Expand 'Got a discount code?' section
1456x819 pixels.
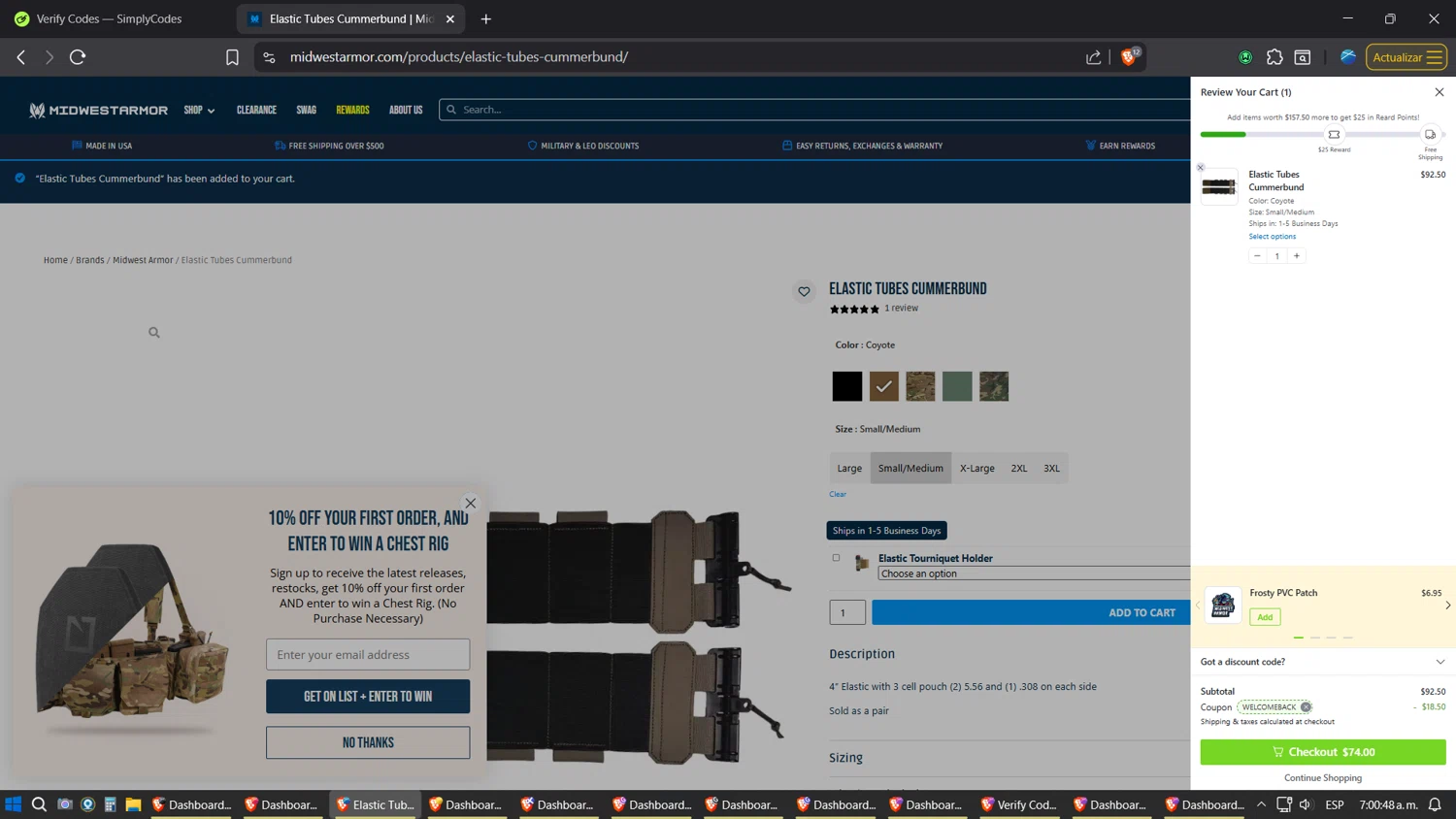point(1323,662)
